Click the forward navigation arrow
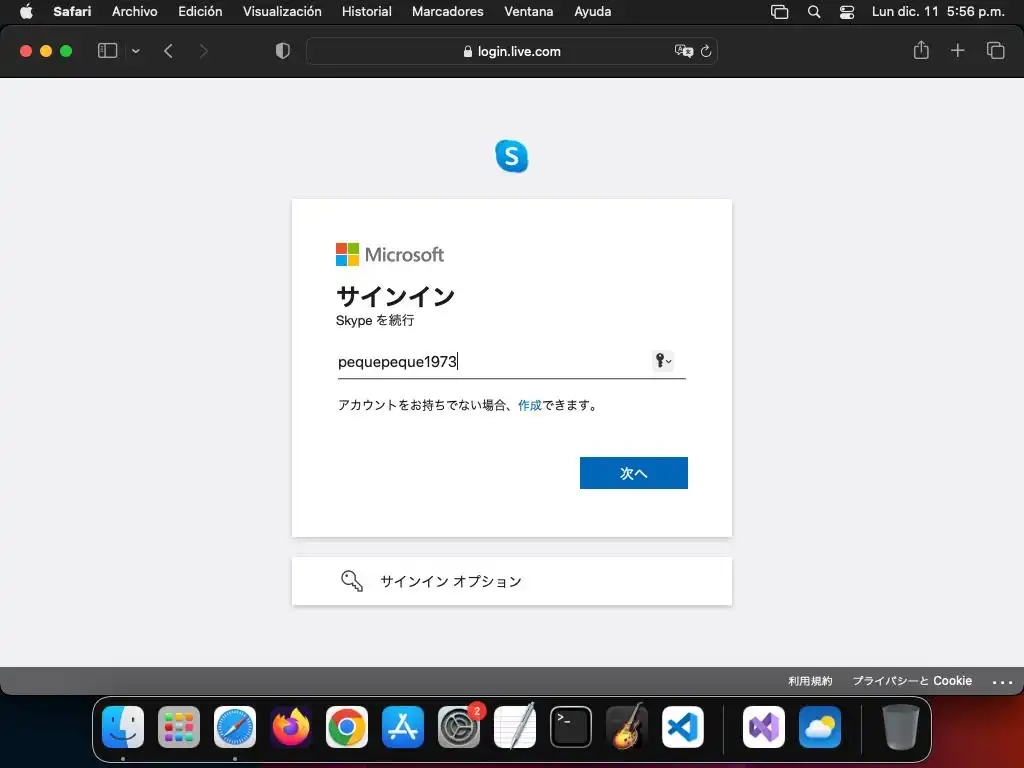 click(203, 51)
